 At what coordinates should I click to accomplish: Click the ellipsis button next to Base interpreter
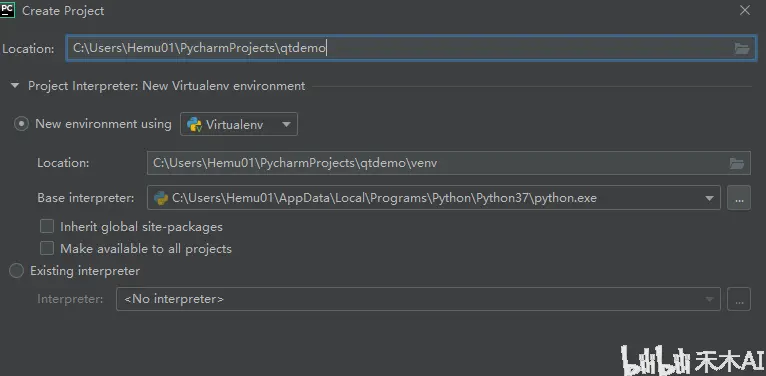[x=739, y=198]
